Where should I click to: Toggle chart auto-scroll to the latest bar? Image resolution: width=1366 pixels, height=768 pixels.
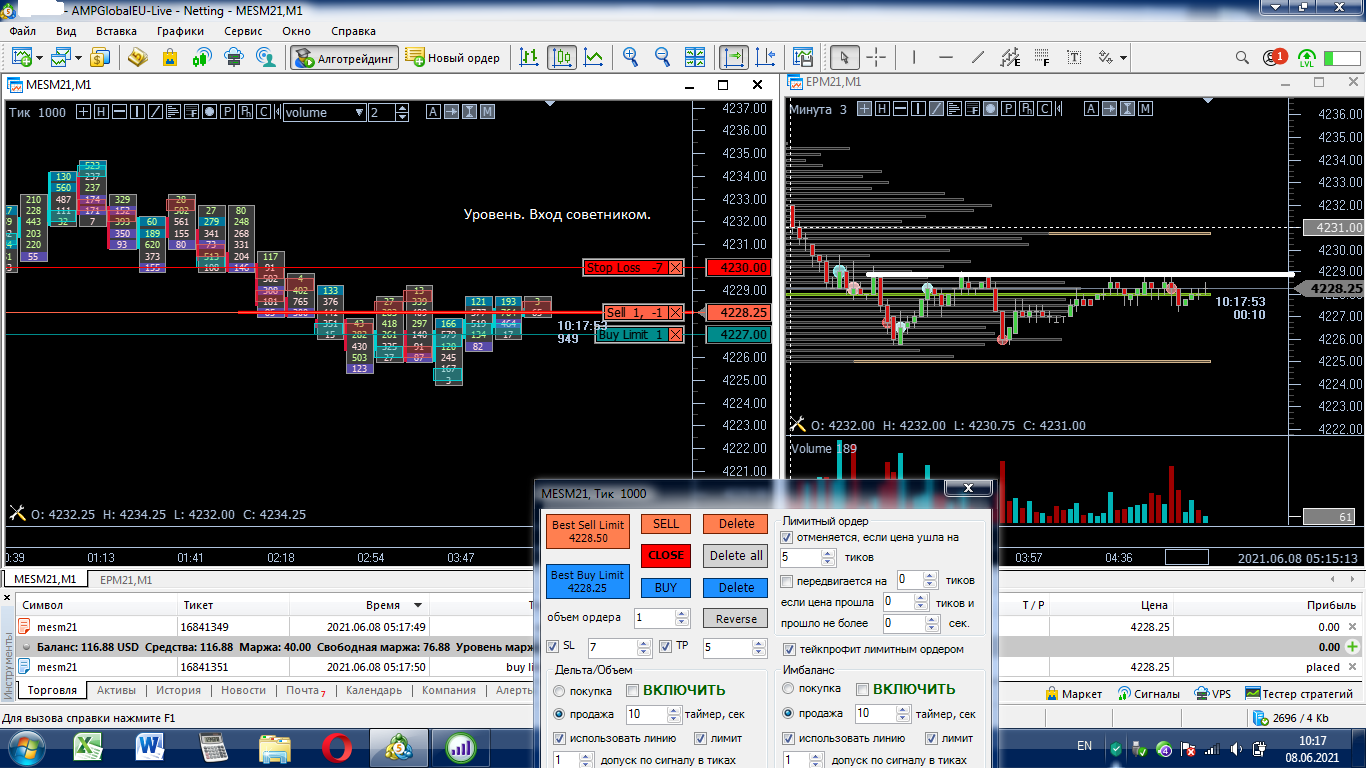point(733,57)
